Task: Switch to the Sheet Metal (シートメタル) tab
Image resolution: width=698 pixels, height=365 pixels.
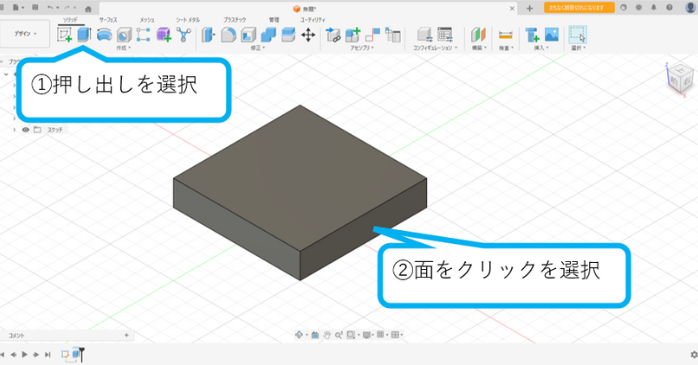Action: [187, 20]
